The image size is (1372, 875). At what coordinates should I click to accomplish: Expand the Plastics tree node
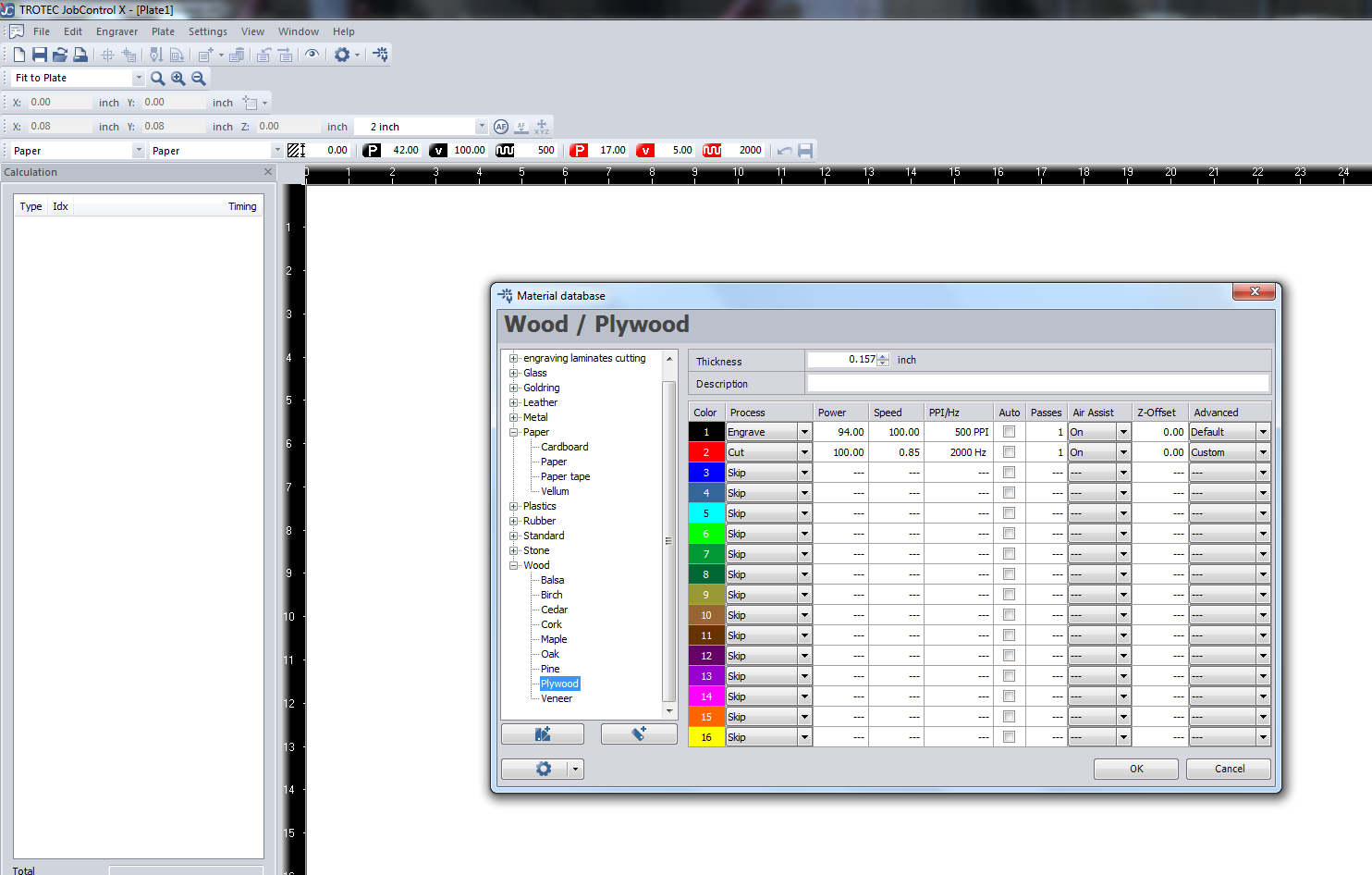[x=514, y=506]
